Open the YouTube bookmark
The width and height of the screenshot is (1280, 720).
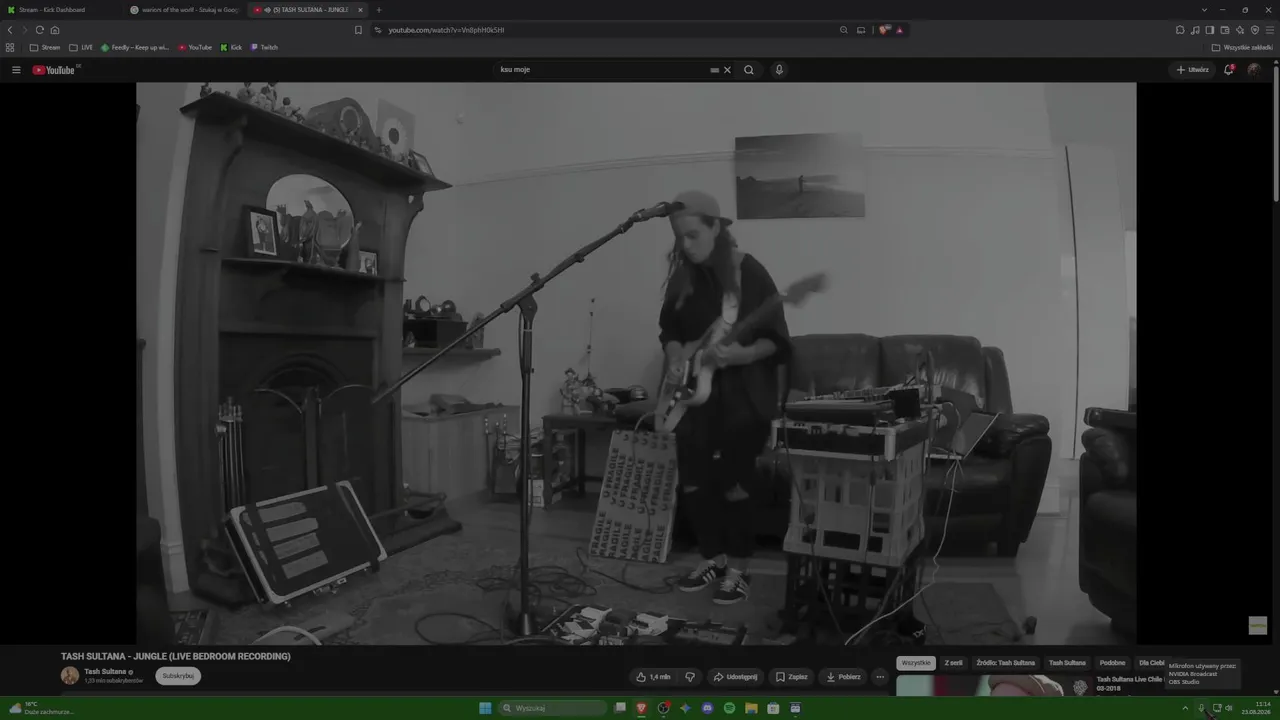[x=196, y=47]
